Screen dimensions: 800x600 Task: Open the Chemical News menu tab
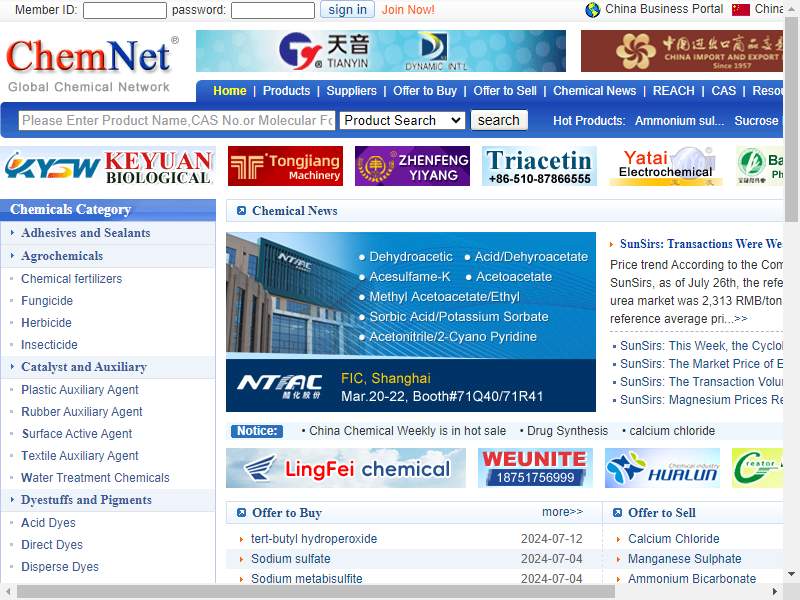click(595, 91)
